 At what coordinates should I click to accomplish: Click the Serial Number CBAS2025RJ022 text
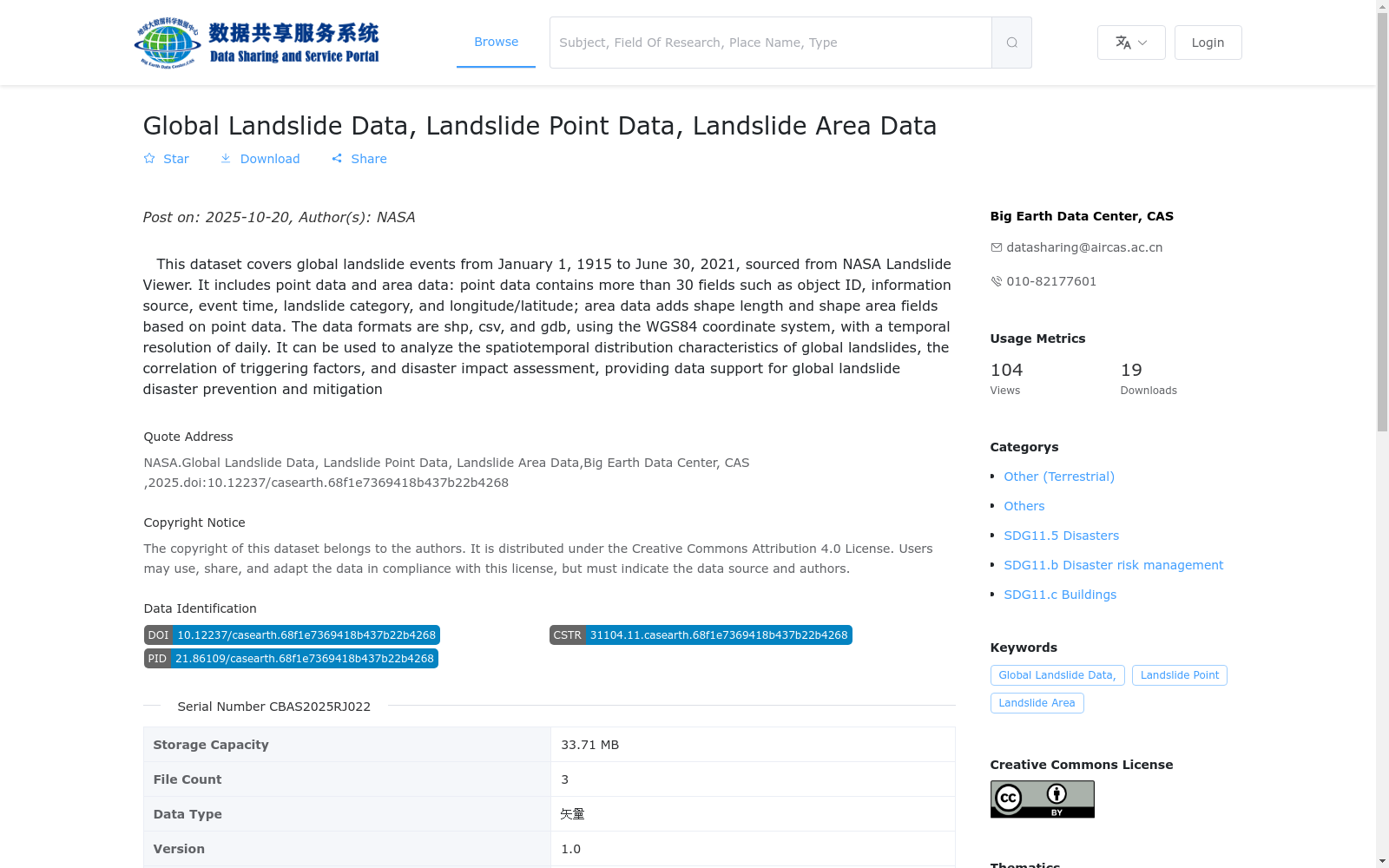[x=273, y=707]
